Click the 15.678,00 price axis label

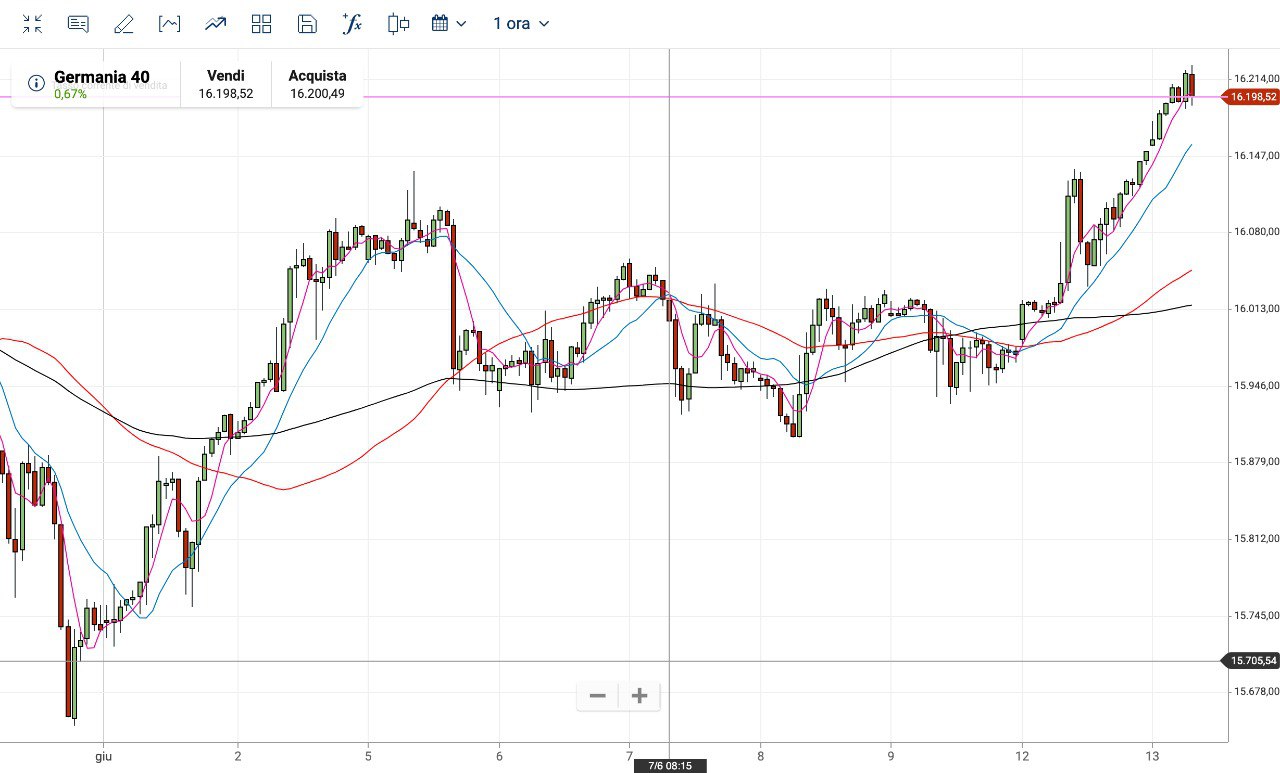(x=1256, y=692)
